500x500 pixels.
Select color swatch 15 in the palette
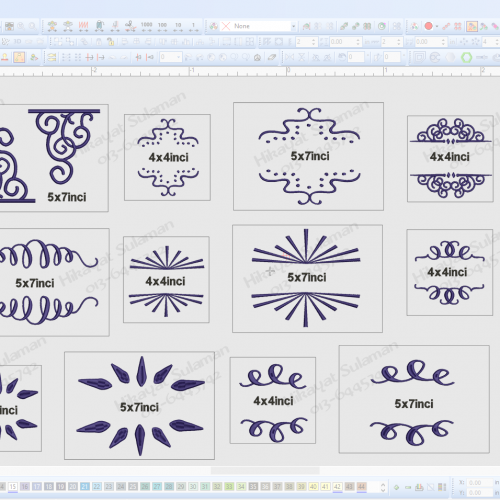pos(13,487)
